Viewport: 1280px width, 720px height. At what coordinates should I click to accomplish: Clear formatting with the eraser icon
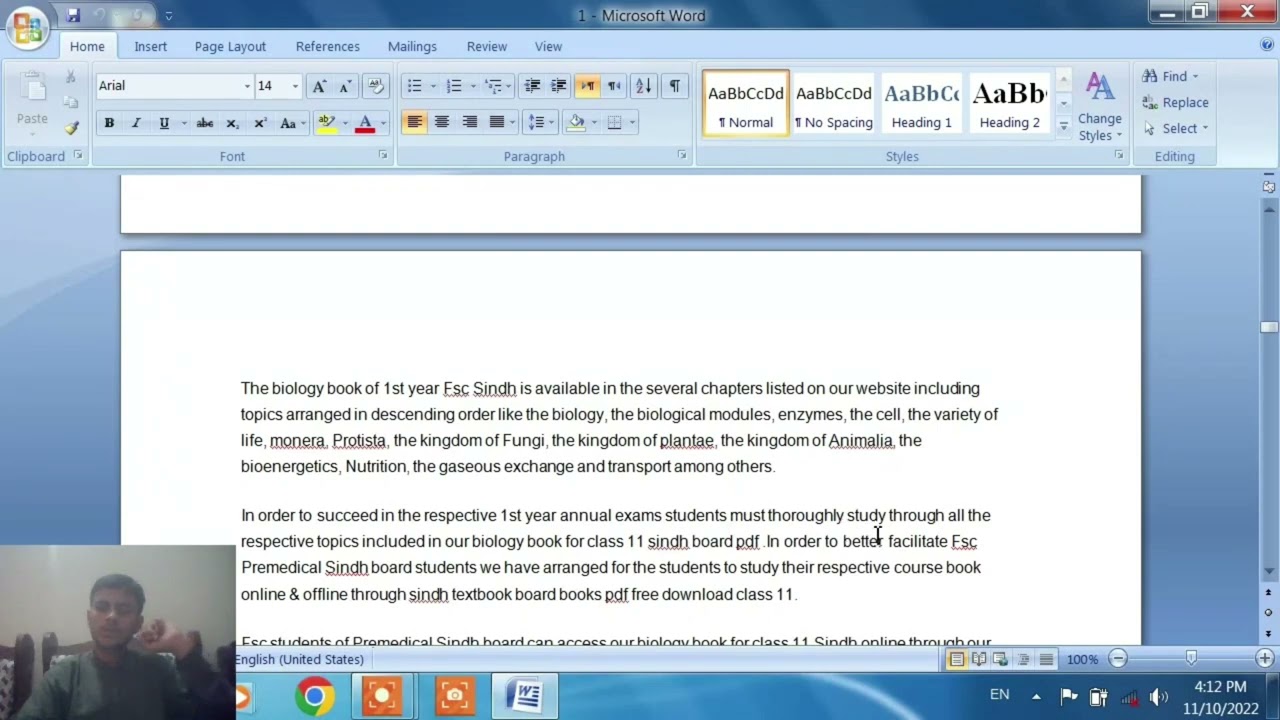[x=376, y=86]
